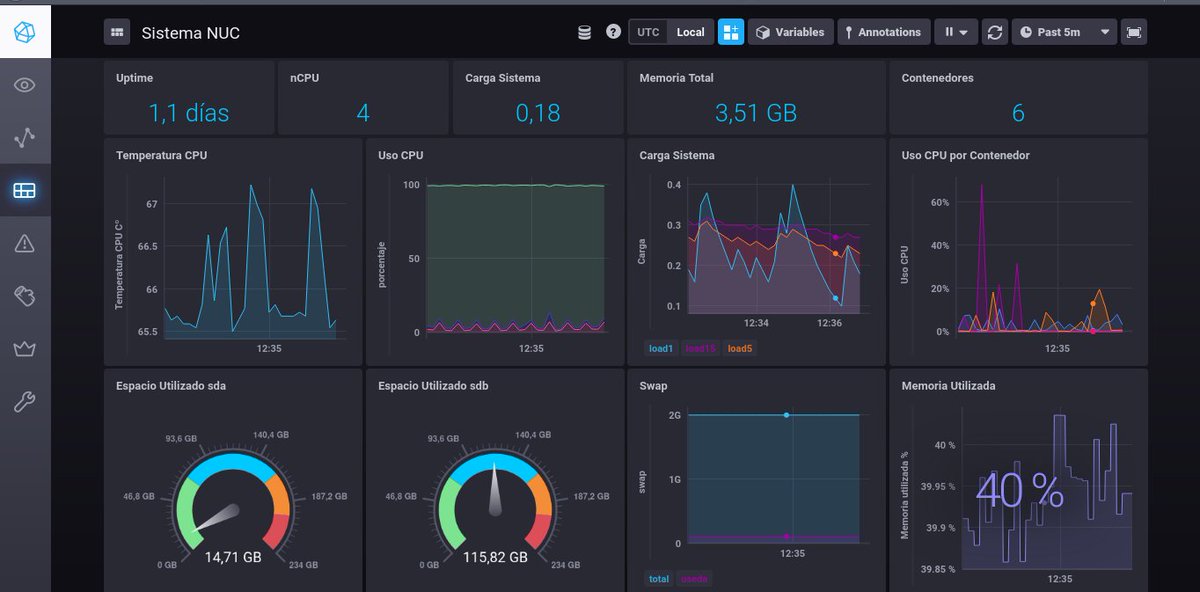This screenshot has width=1200, height=592.
Task: Click the large 40 % memory value
Action: pos(1019,490)
